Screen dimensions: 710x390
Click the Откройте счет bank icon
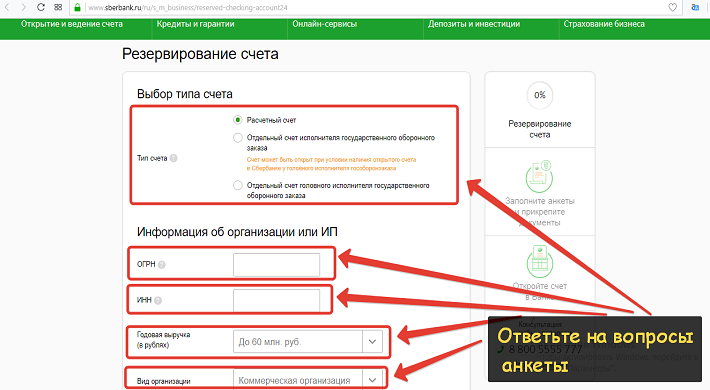coord(539,261)
